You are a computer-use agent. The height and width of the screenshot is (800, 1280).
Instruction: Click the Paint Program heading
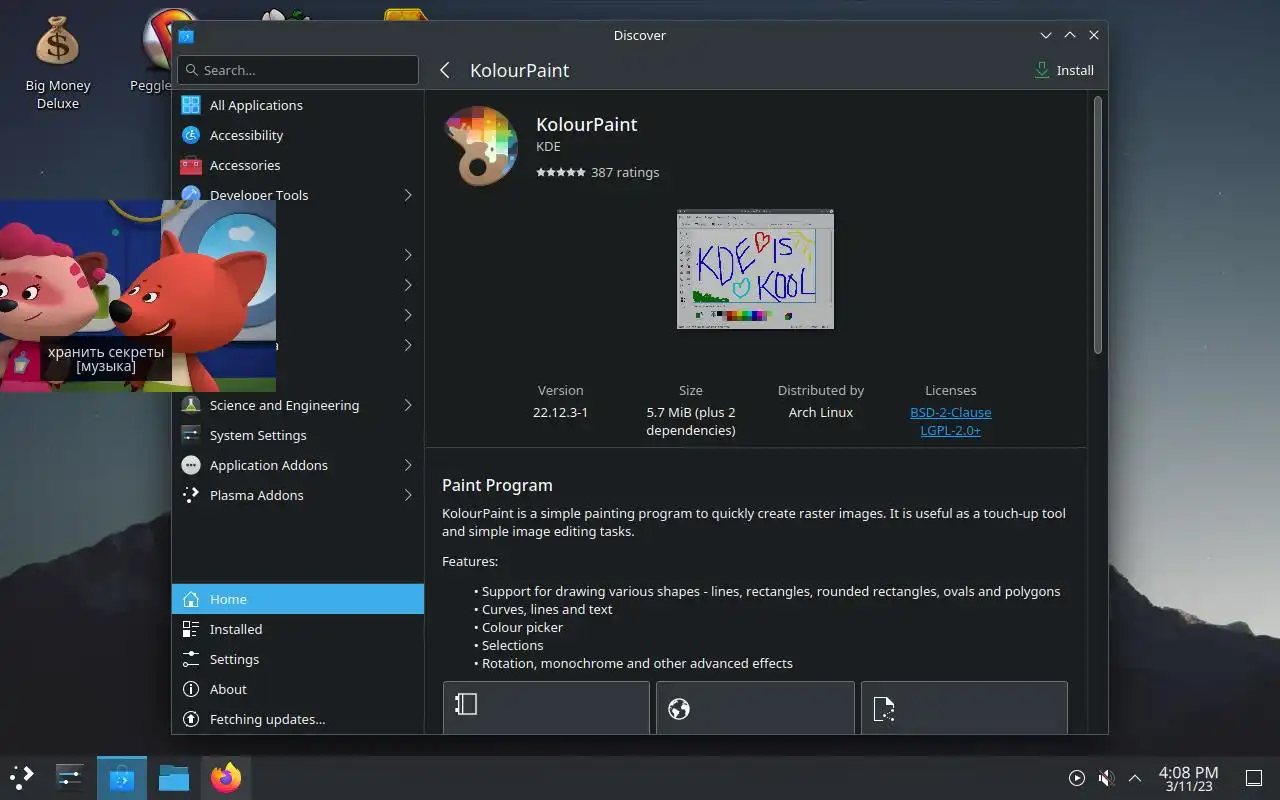[497, 485]
